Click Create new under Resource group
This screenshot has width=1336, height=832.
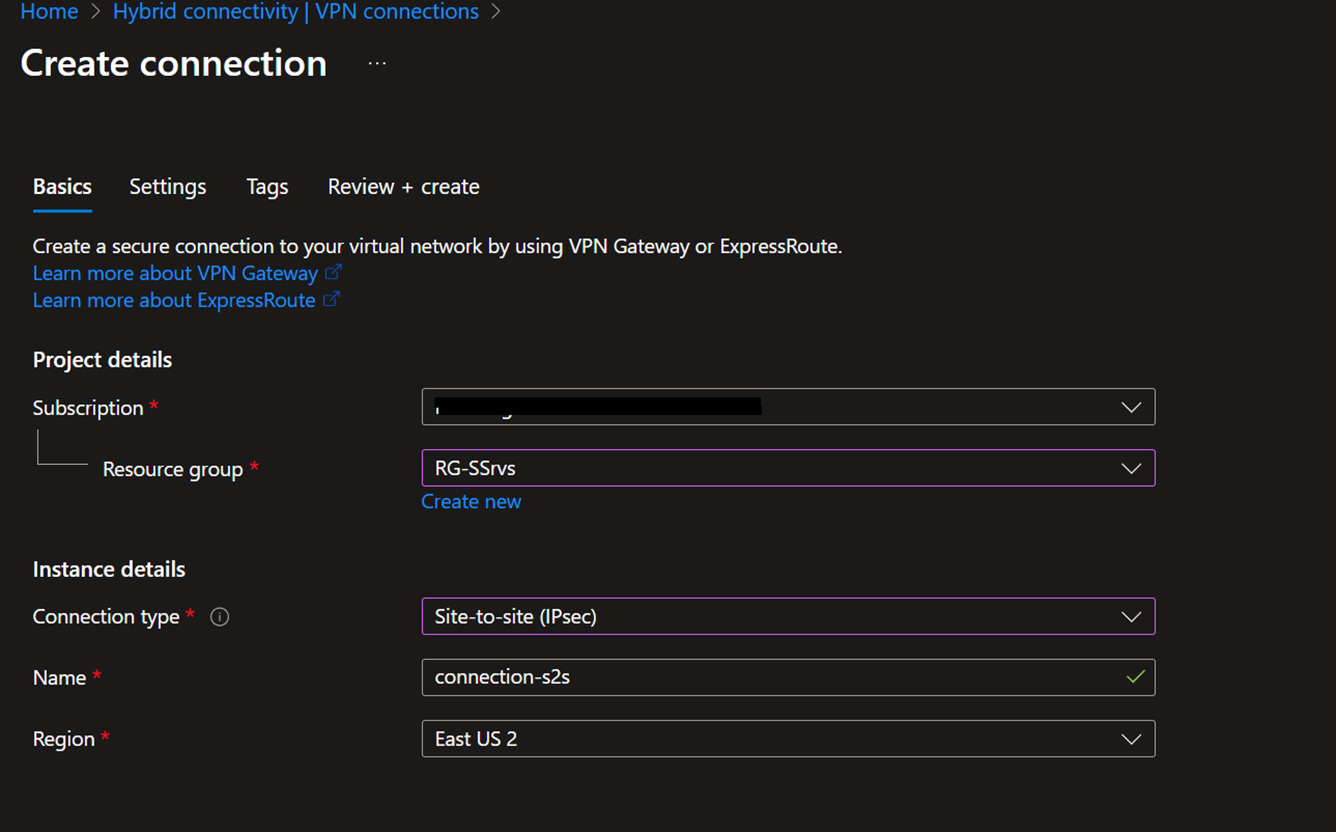[x=471, y=501]
